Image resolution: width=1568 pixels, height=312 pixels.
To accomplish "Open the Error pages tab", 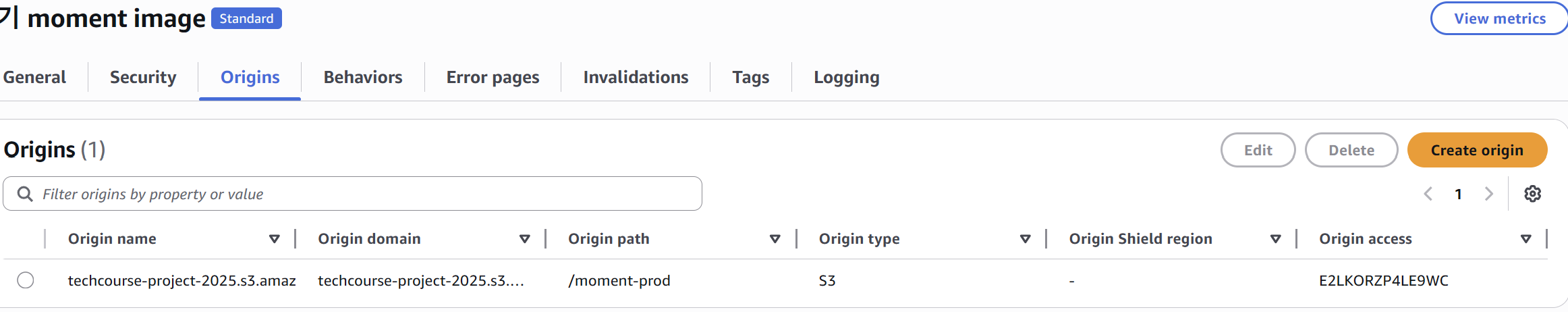I will coord(493,78).
